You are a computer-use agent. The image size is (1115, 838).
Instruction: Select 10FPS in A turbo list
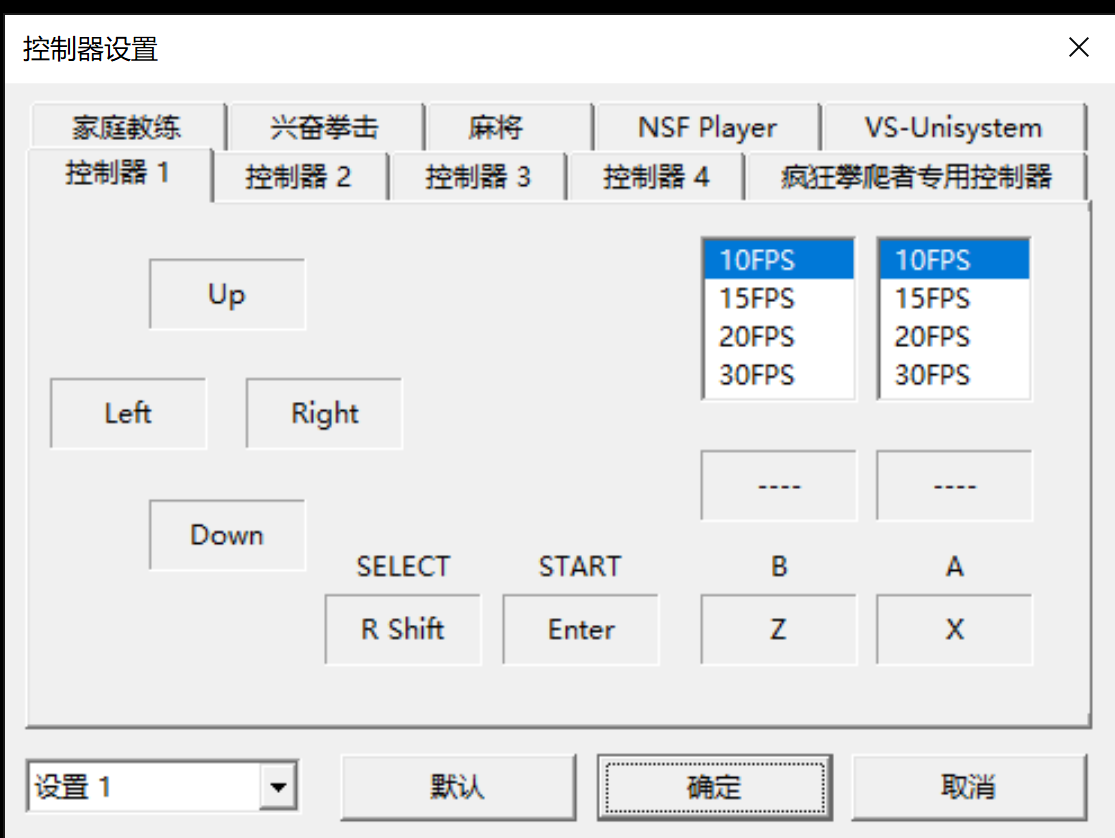pyautogui.click(x=954, y=260)
